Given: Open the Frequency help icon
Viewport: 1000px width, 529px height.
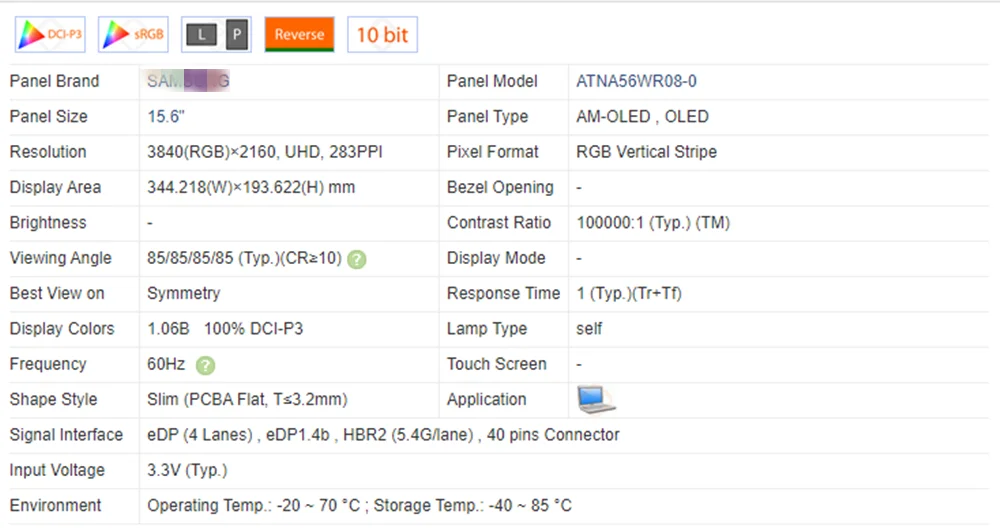Looking at the screenshot, I should pyautogui.click(x=205, y=365).
